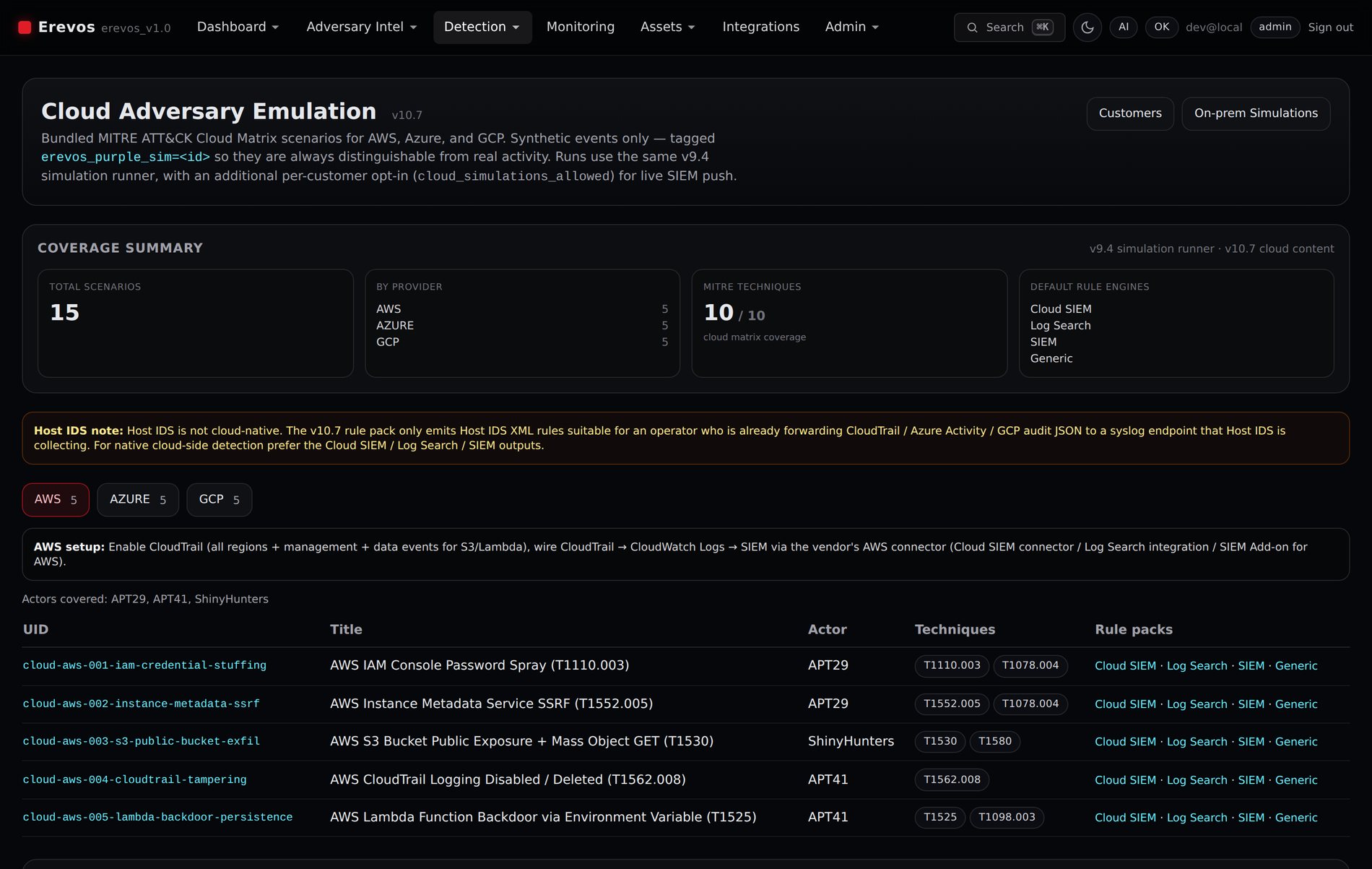Open cloud-aws-001-iam-credential-stuffing scenario
1372x869 pixels.
pyautogui.click(x=144, y=665)
